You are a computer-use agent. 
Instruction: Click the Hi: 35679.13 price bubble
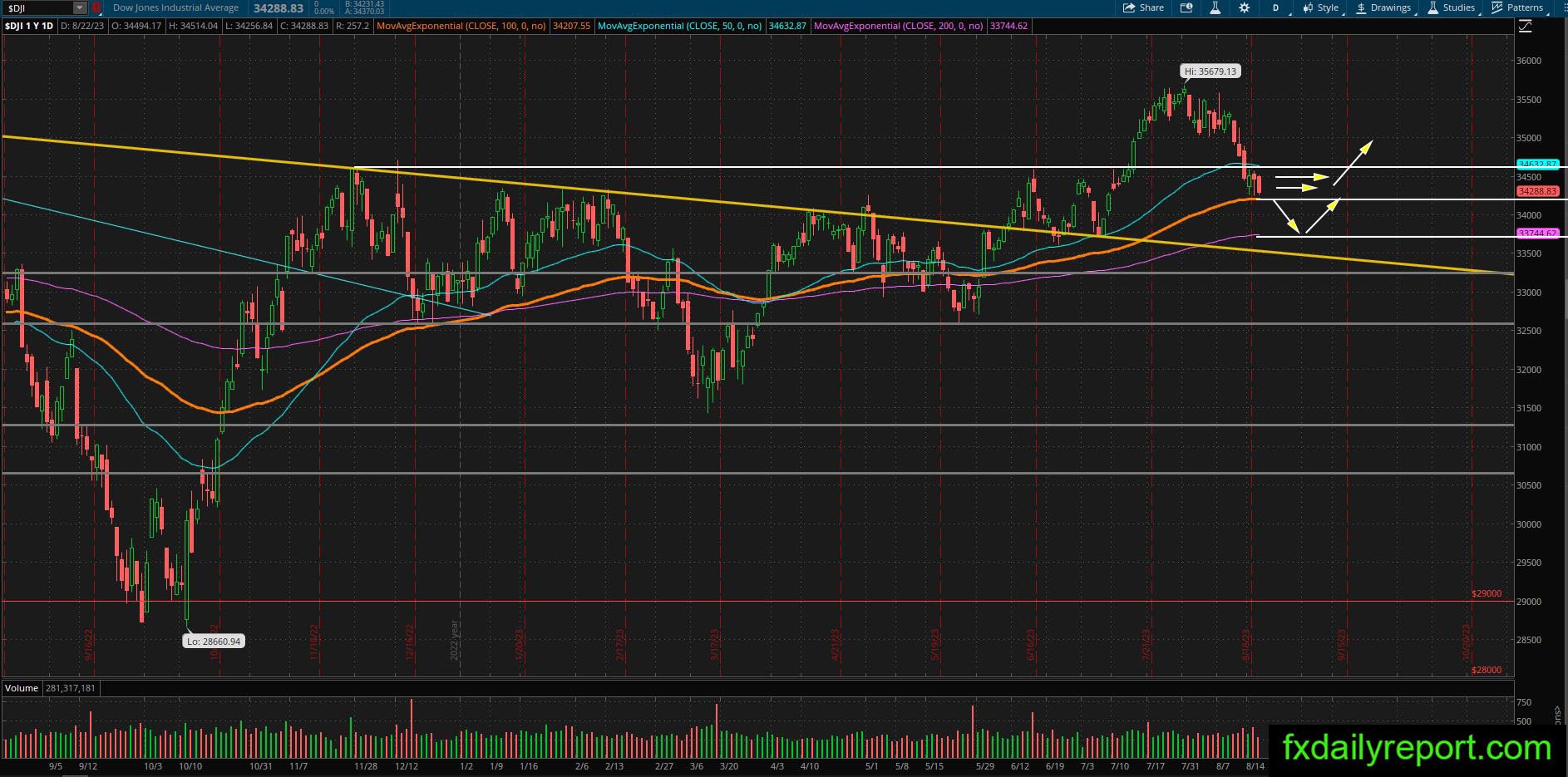[1211, 71]
